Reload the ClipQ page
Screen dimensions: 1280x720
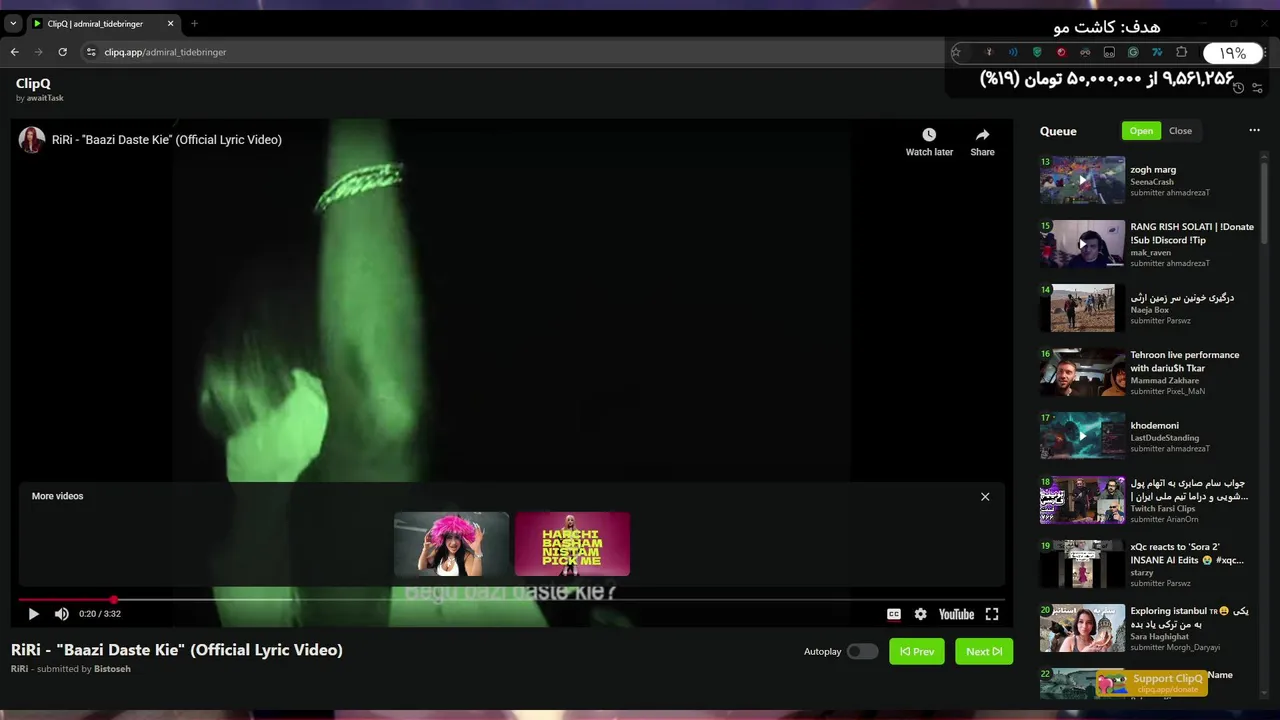pyautogui.click(x=62, y=52)
